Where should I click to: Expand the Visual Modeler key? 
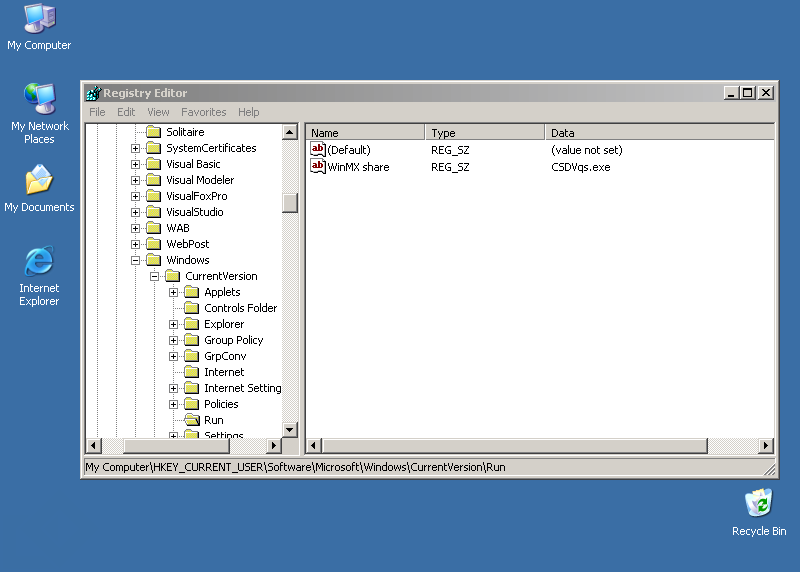[135, 181]
